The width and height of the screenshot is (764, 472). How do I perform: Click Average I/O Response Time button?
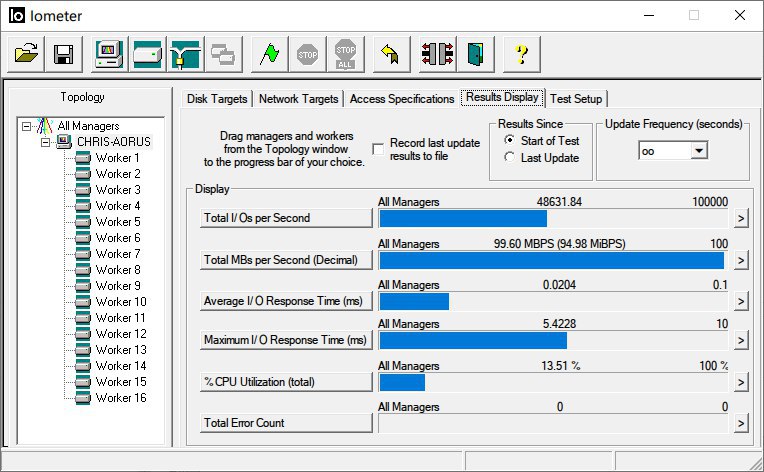pyautogui.click(x=286, y=301)
